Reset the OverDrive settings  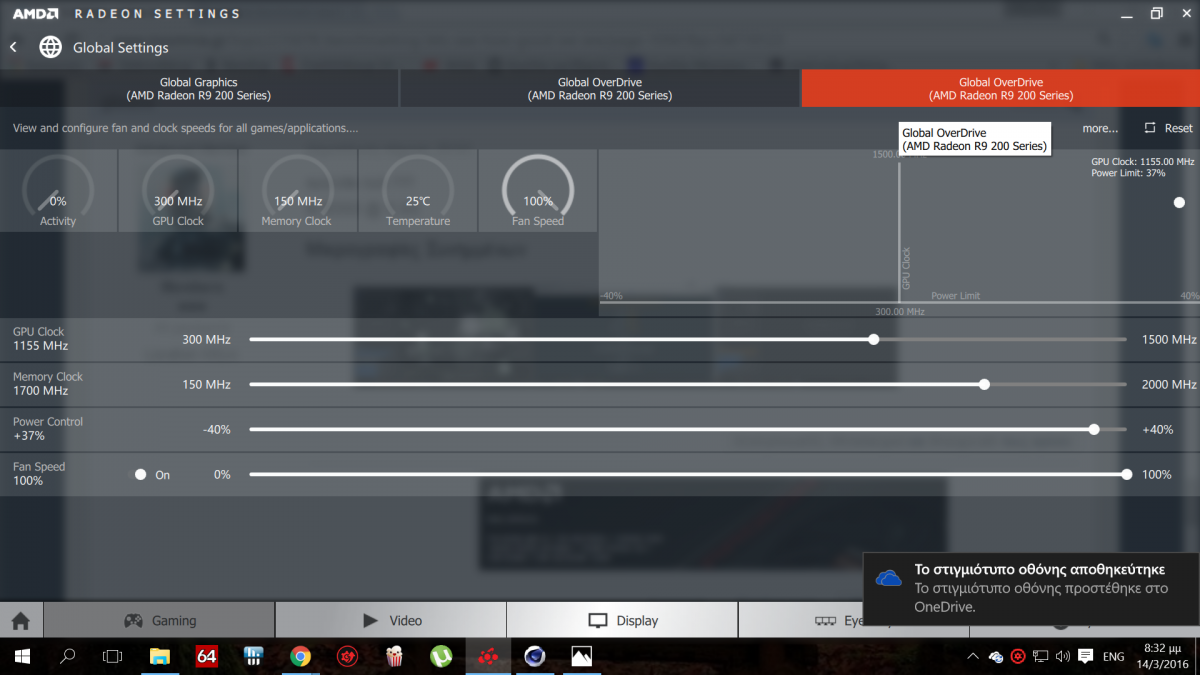click(x=1169, y=128)
